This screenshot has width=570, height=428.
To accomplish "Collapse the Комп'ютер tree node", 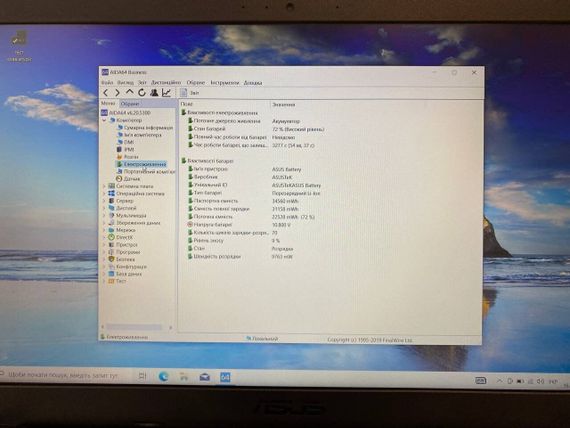I will click(x=104, y=120).
